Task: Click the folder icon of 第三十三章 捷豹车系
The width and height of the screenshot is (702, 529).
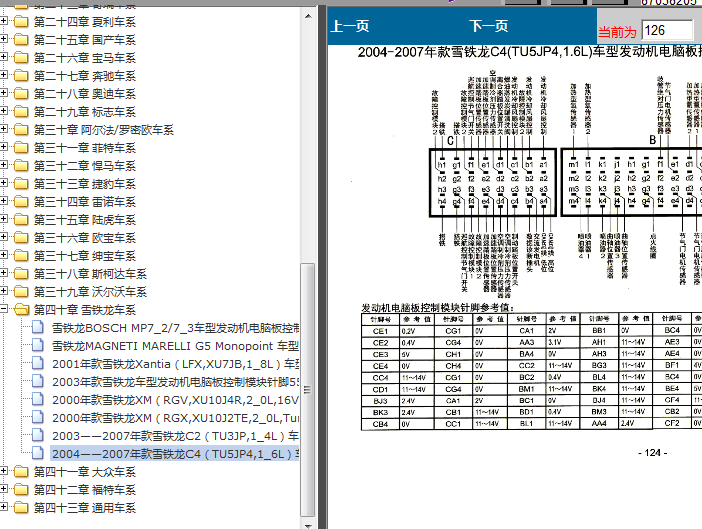Action: click(x=21, y=183)
